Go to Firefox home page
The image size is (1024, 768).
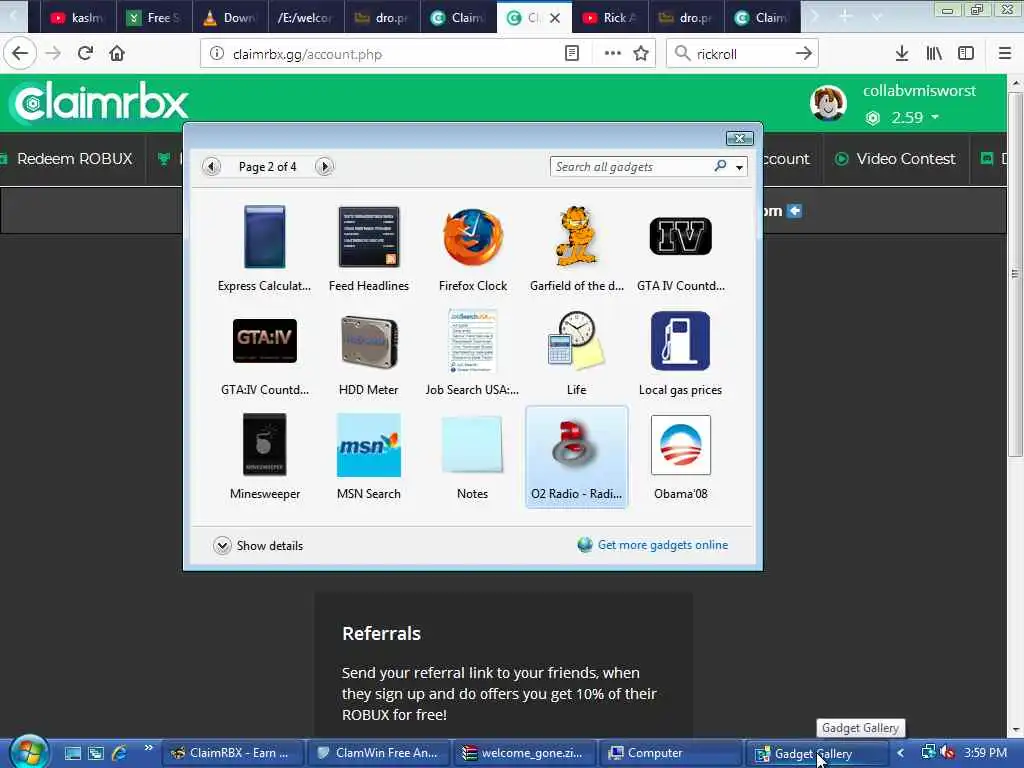pos(117,54)
